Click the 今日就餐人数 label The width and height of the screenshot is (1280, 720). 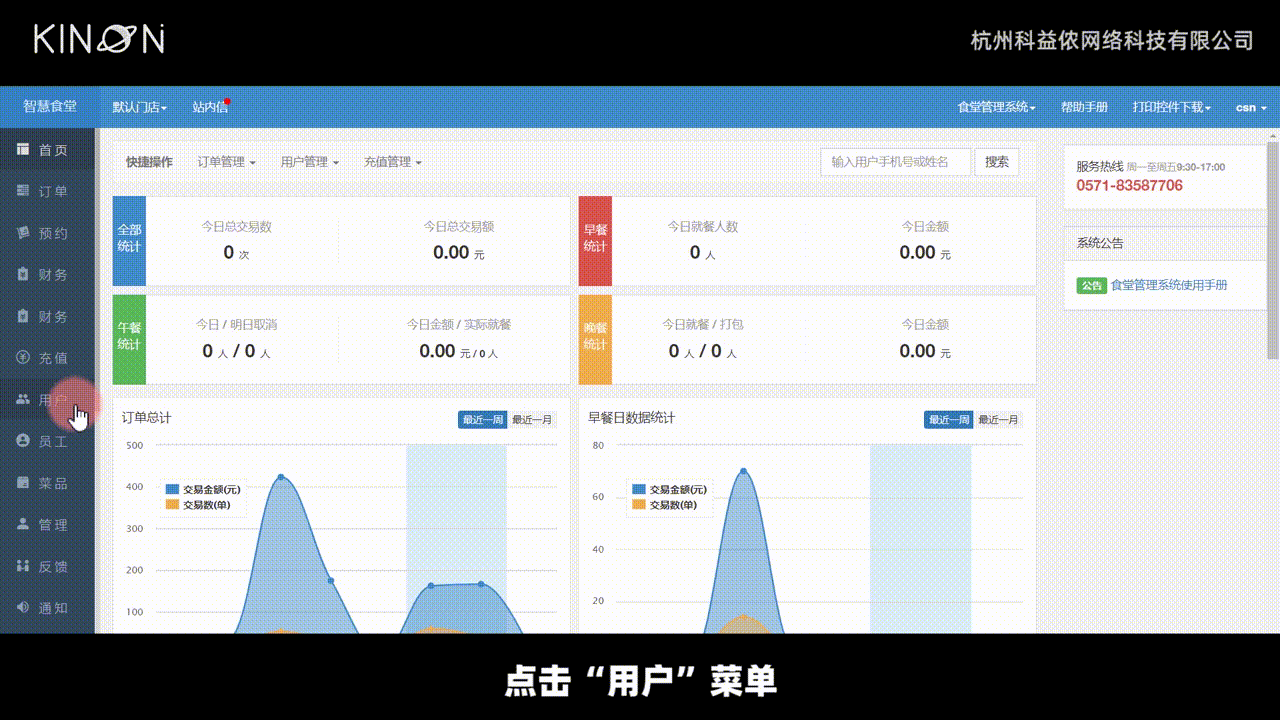point(703,227)
